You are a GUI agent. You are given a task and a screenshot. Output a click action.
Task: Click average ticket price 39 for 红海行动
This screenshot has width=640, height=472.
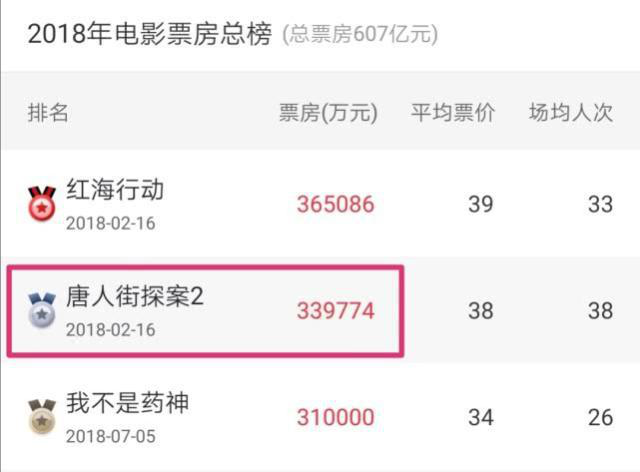(x=480, y=204)
